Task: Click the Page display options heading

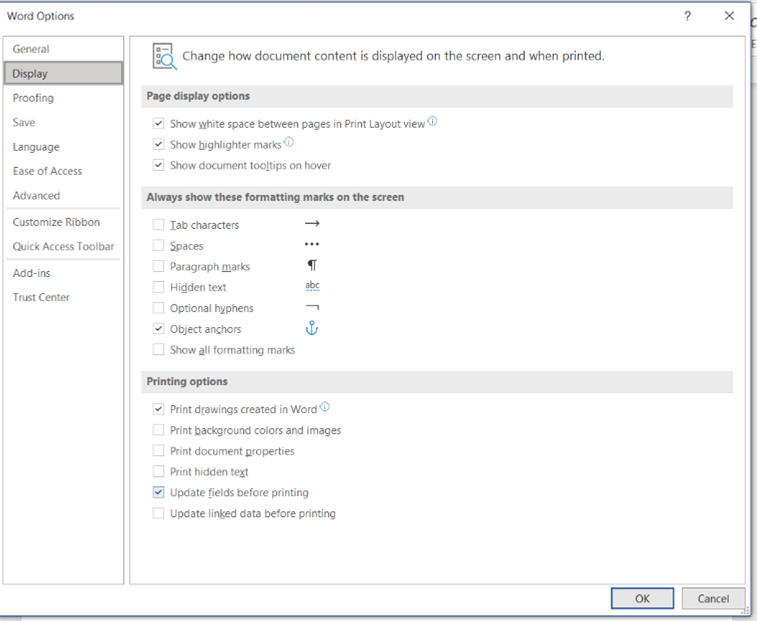Action: point(198,96)
